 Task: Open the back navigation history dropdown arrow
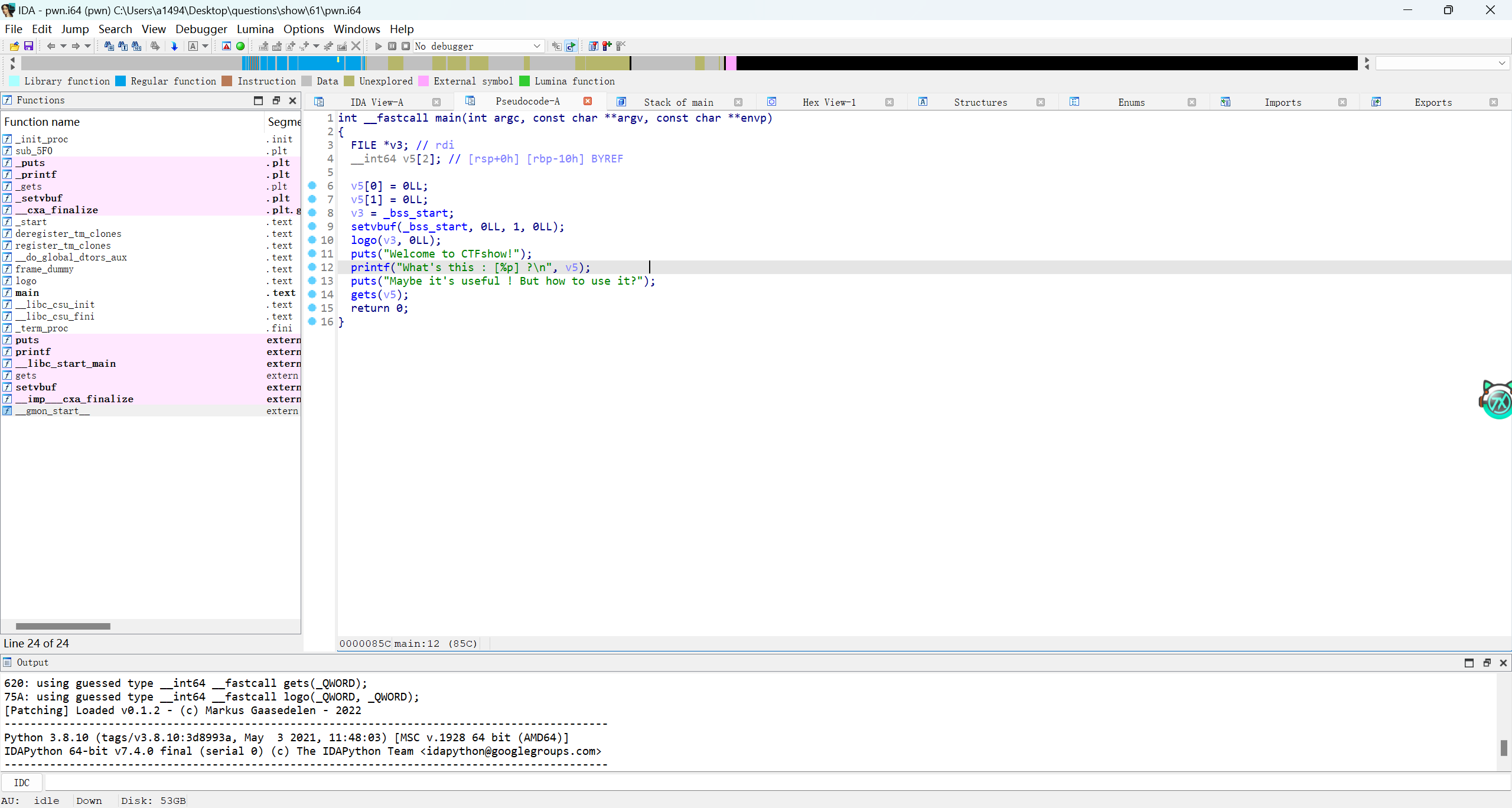click(64, 45)
